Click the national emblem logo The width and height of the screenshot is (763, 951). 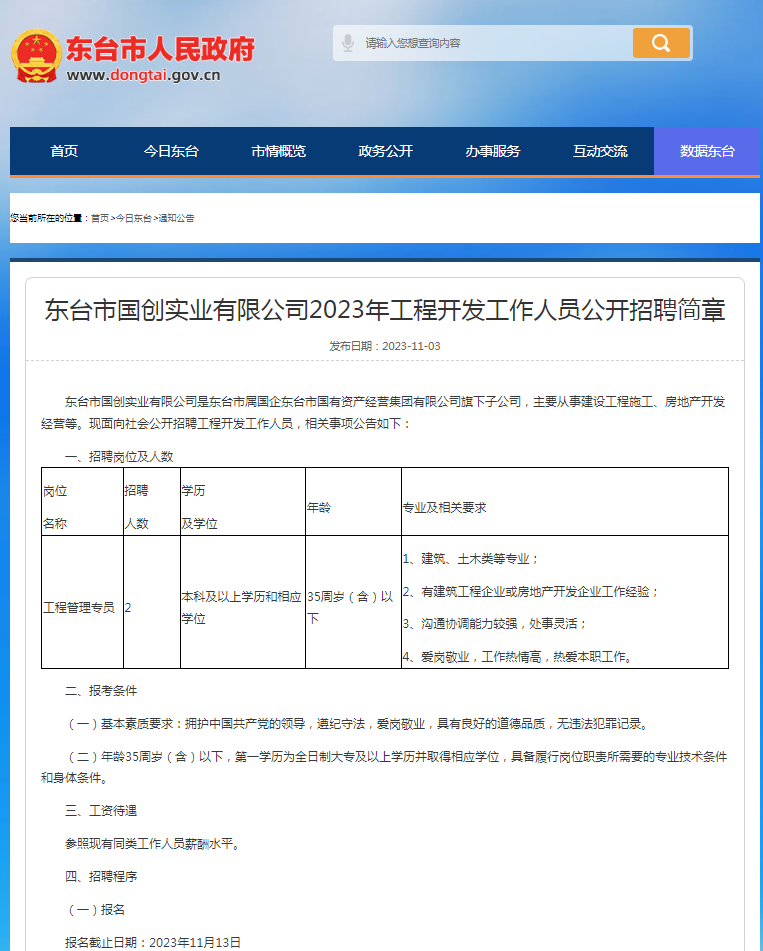(36, 56)
